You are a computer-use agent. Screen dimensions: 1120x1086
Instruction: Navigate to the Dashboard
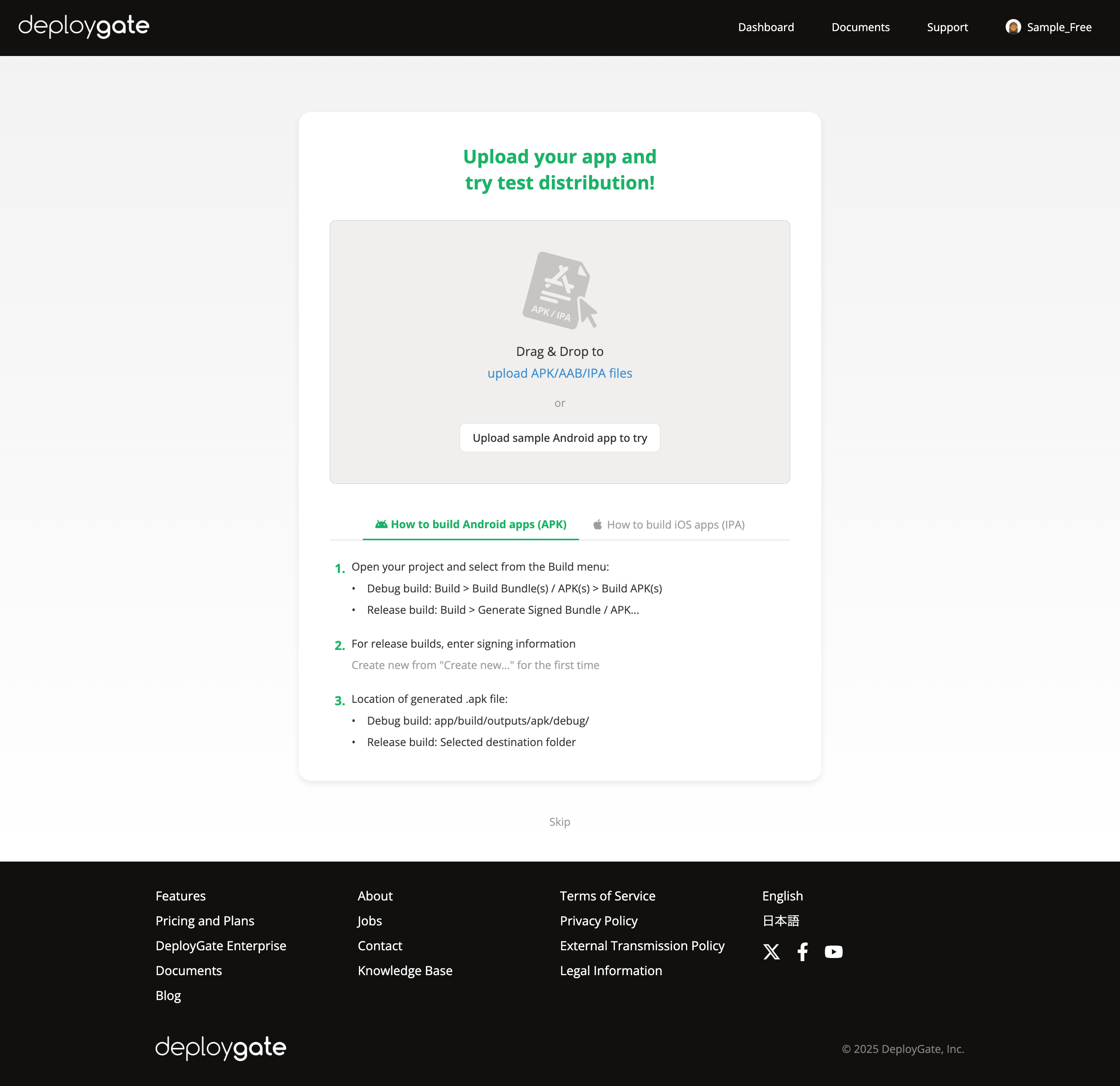(766, 27)
